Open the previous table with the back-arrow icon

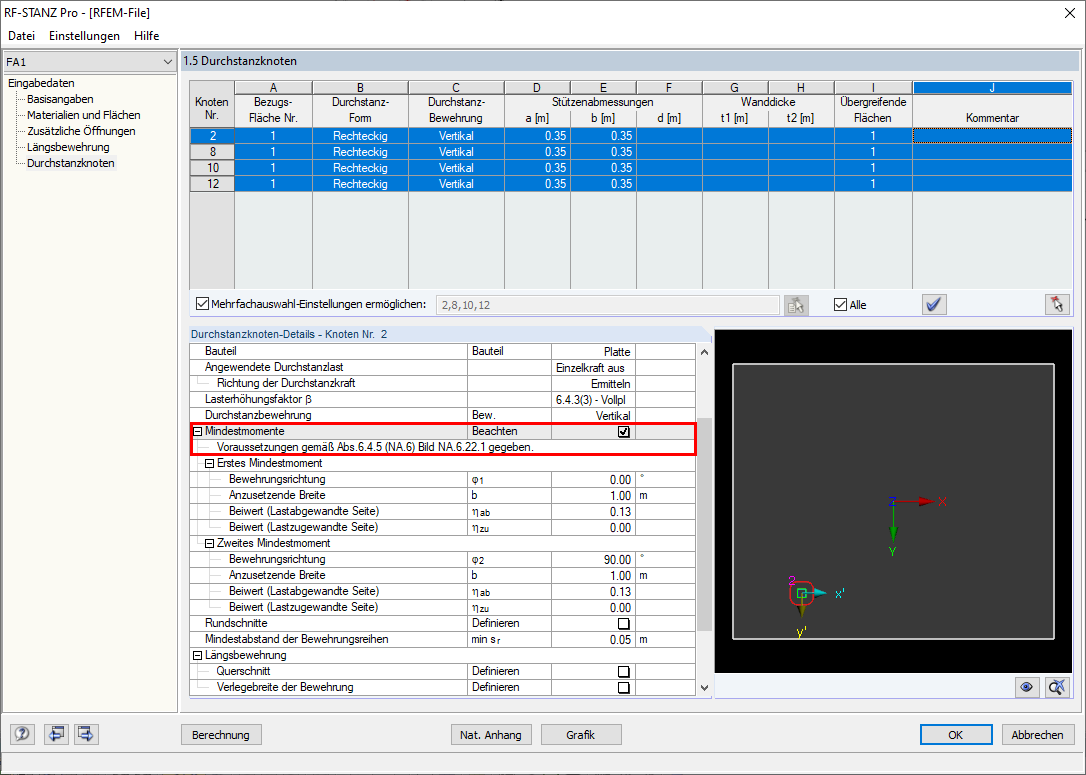click(x=56, y=734)
